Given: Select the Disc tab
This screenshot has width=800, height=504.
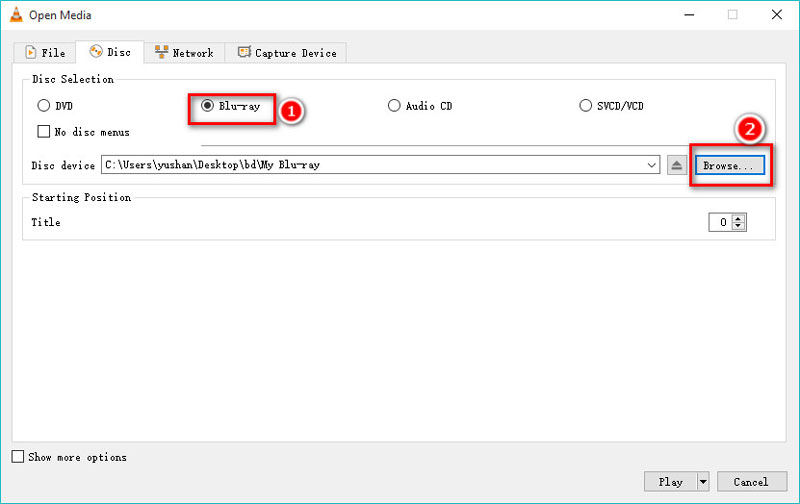Looking at the screenshot, I should pos(110,52).
